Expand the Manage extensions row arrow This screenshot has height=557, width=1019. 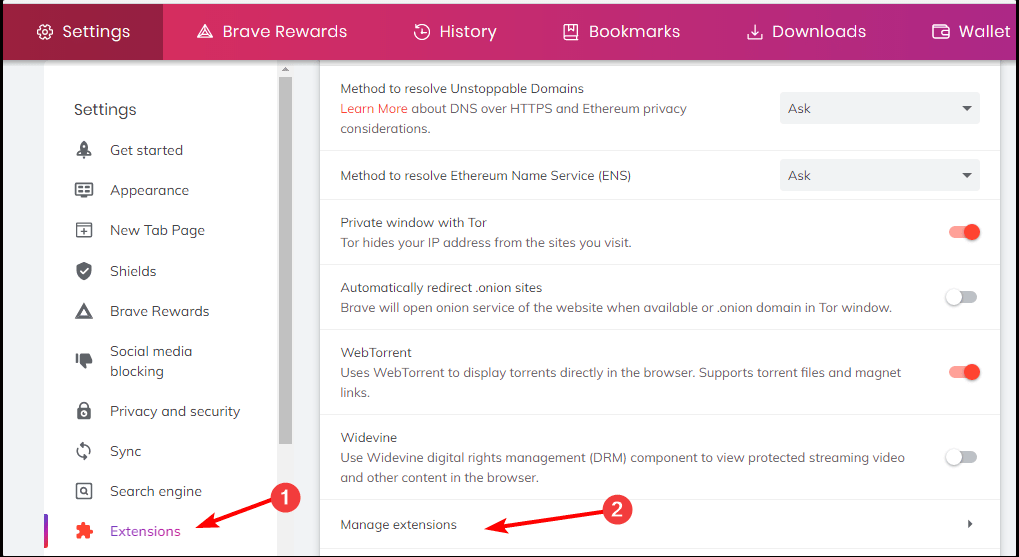click(x=970, y=524)
